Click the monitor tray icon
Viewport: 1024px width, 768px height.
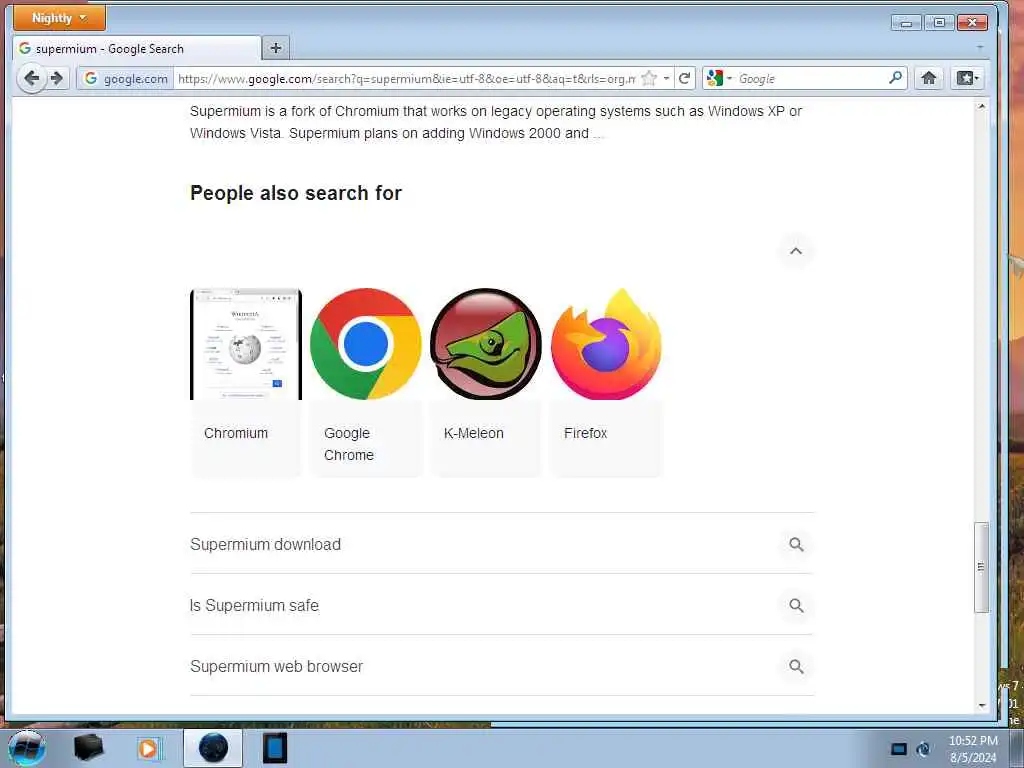coord(899,748)
